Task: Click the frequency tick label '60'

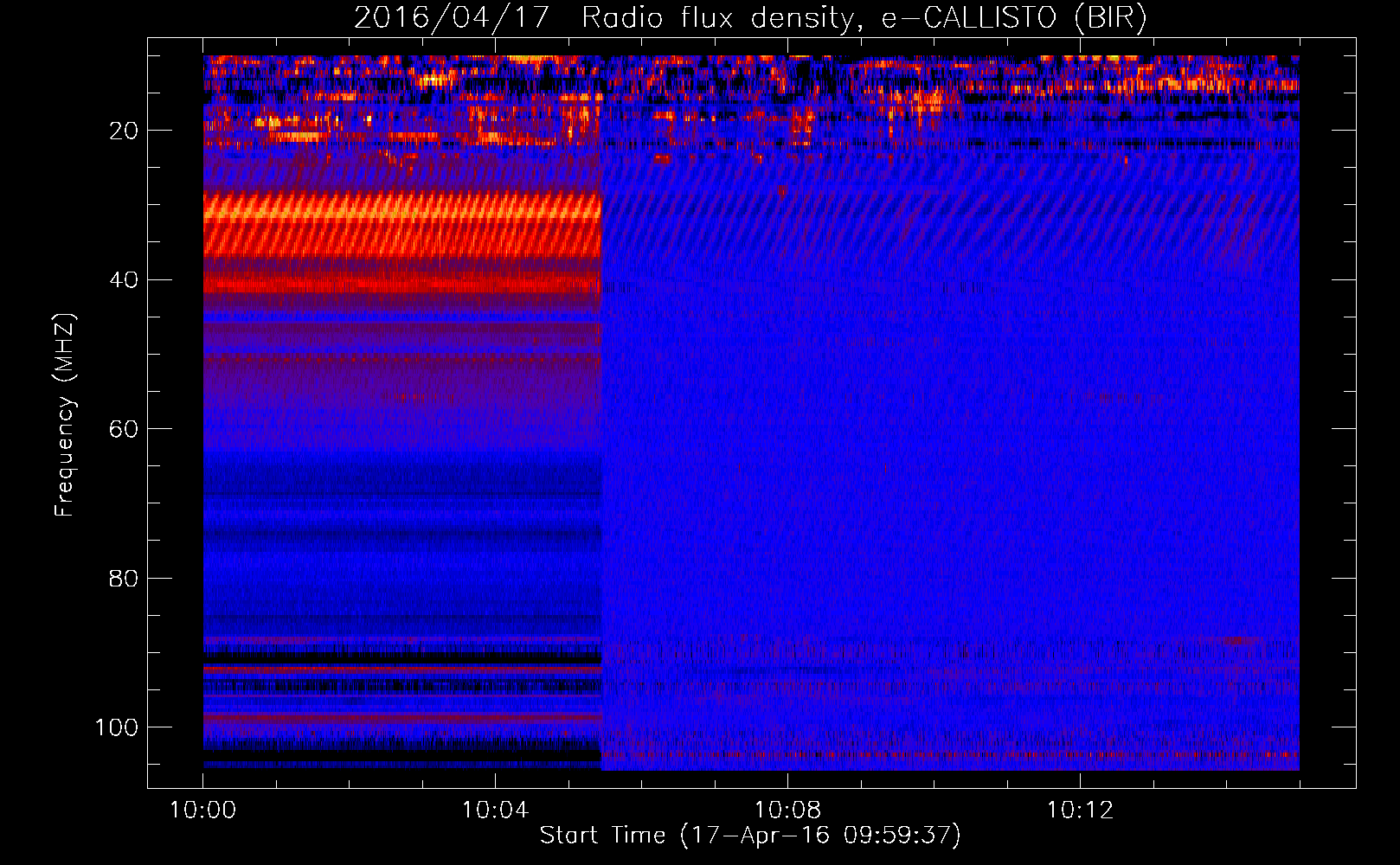Action: [x=124, y=429]
